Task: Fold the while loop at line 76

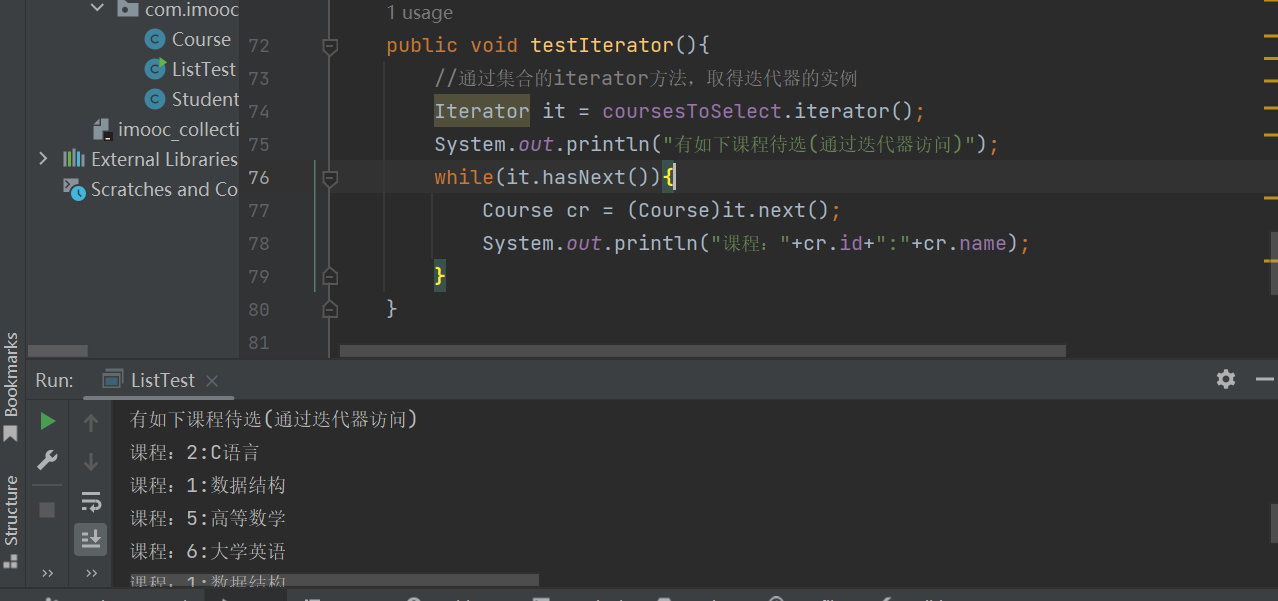Action: (x=330, y=178)
